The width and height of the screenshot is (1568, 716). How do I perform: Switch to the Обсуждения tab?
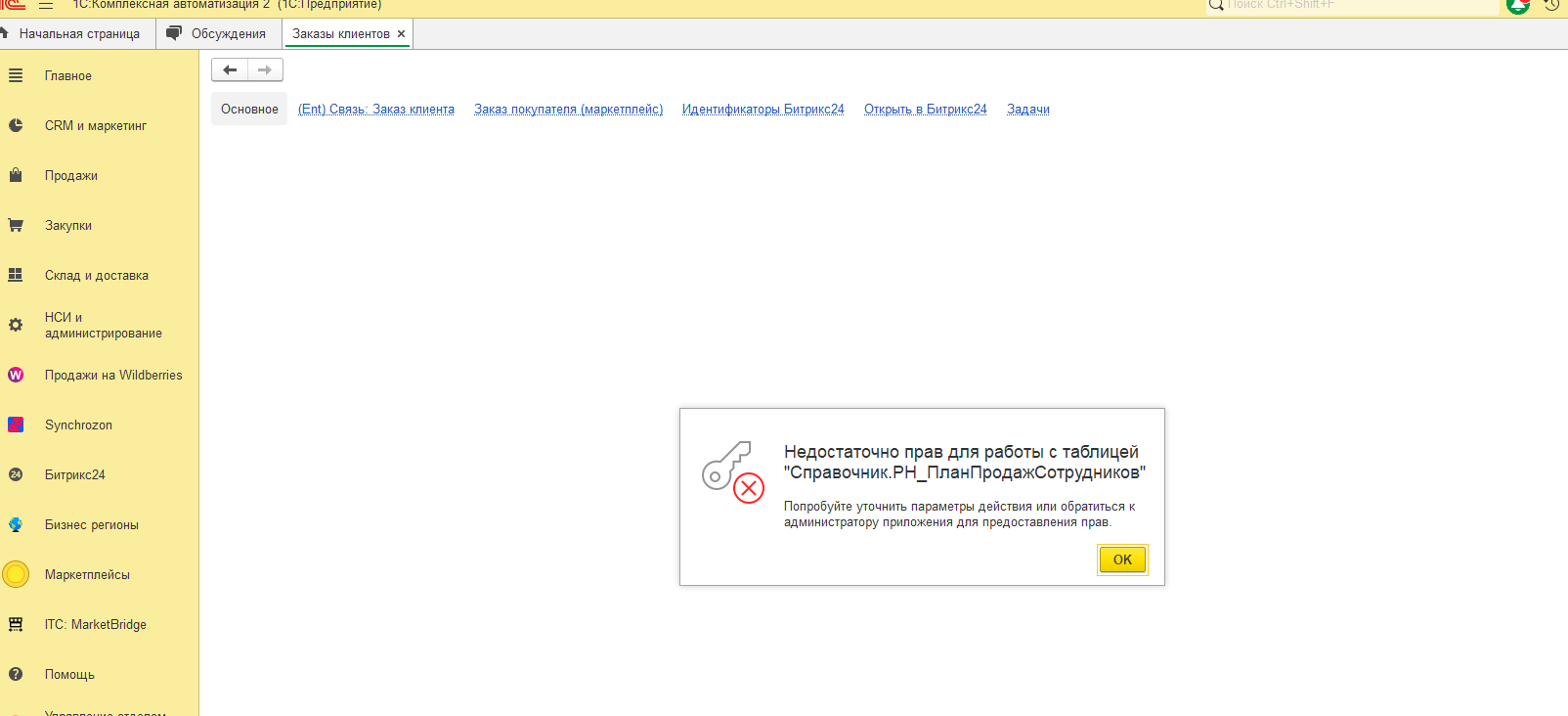point(219,33)
